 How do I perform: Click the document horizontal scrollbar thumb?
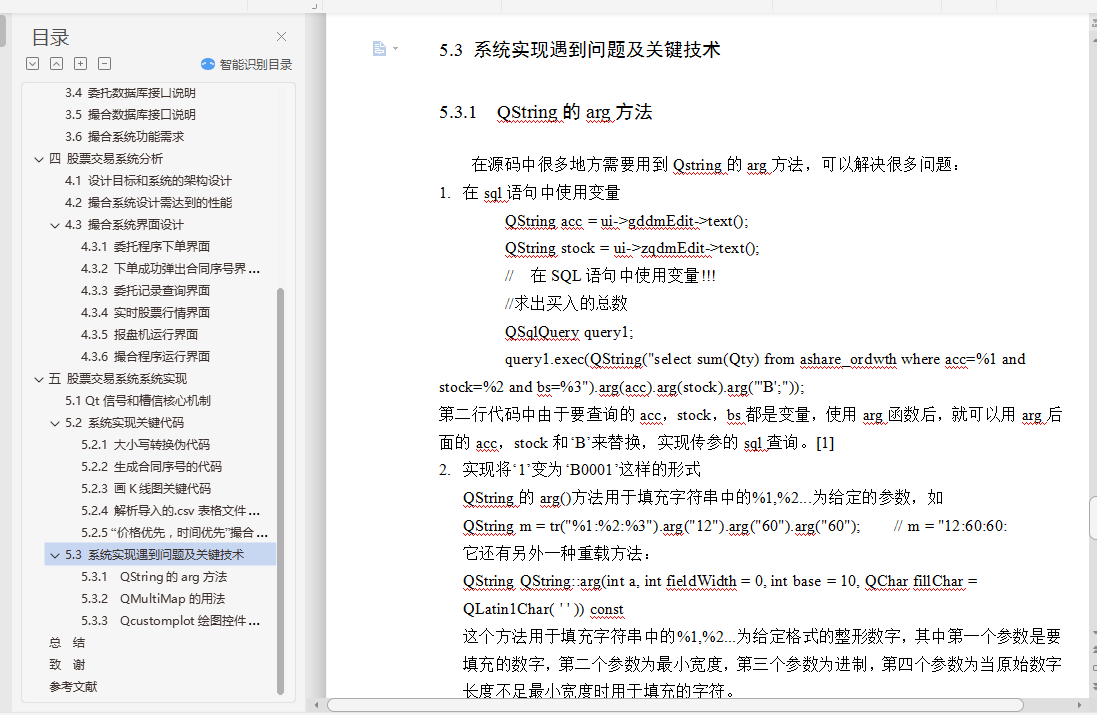click(x=675, y=705)
